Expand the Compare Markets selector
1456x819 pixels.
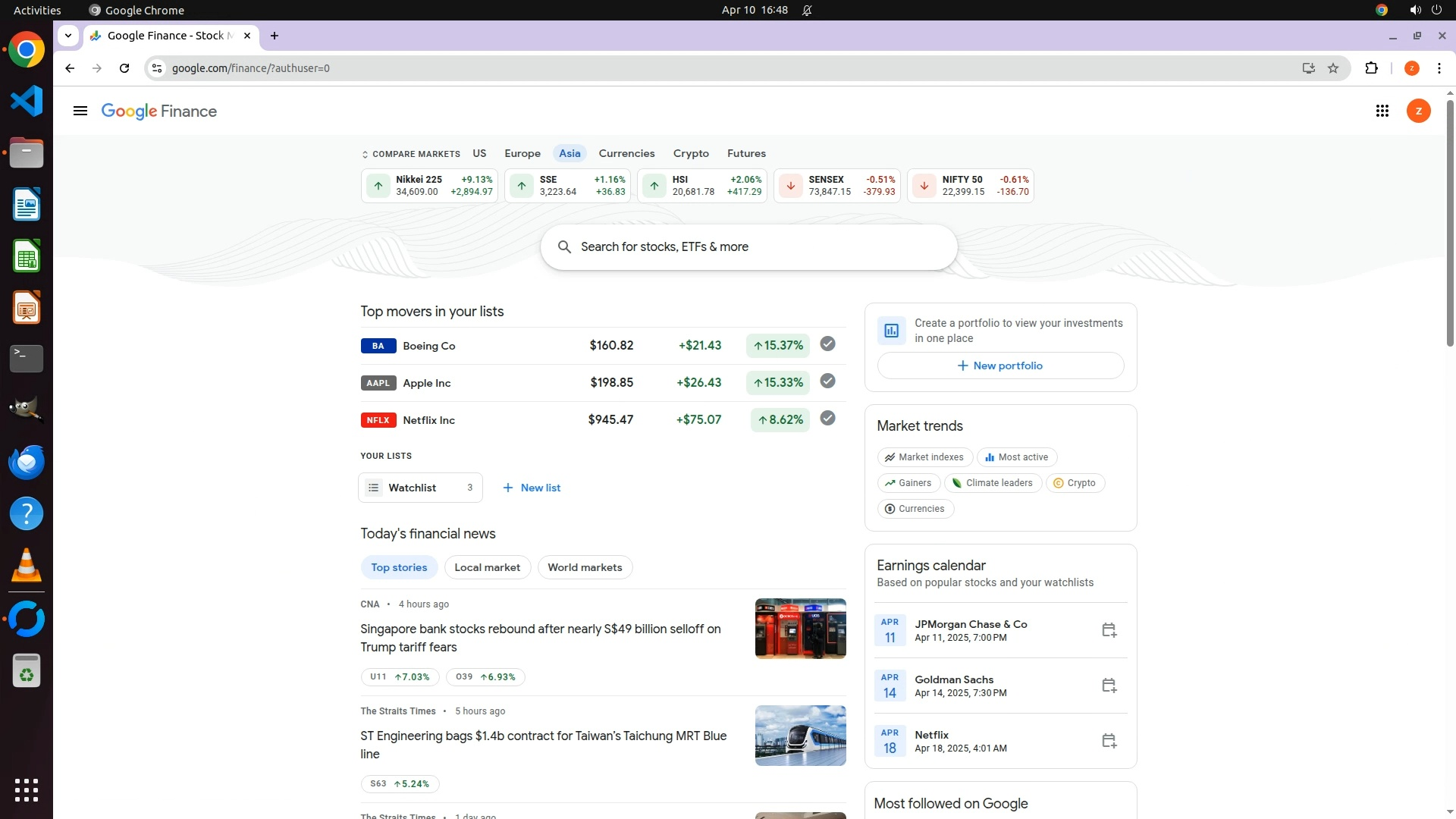tap(411, 154)
